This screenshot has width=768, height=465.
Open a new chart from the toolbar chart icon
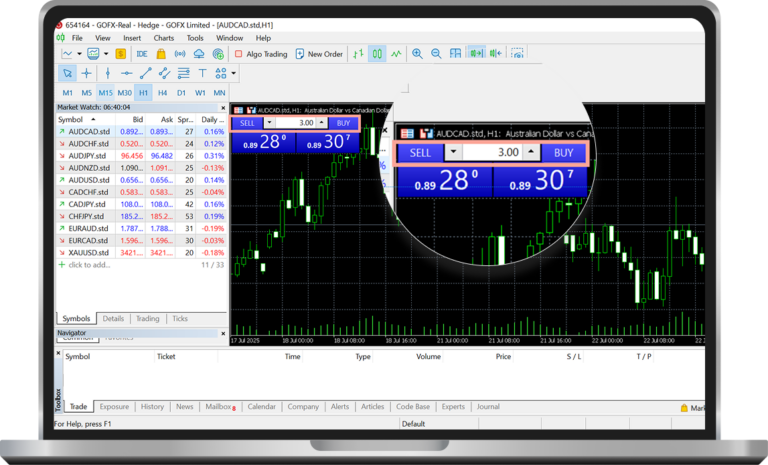coord(67,54)
